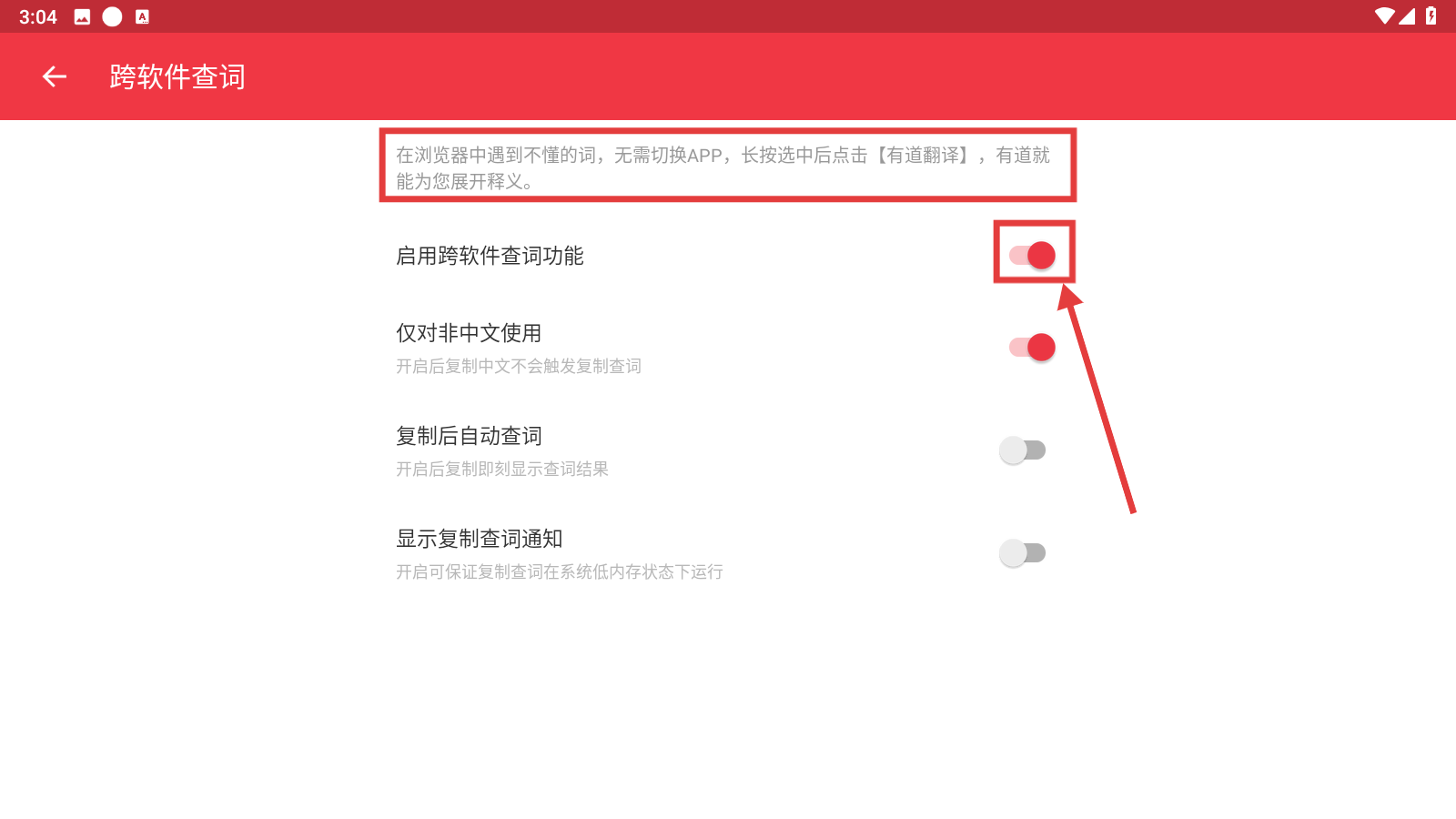1456x819 pixels.
Task: Select the 显示复制查词通知 setting row label
Action: point(480,539)
